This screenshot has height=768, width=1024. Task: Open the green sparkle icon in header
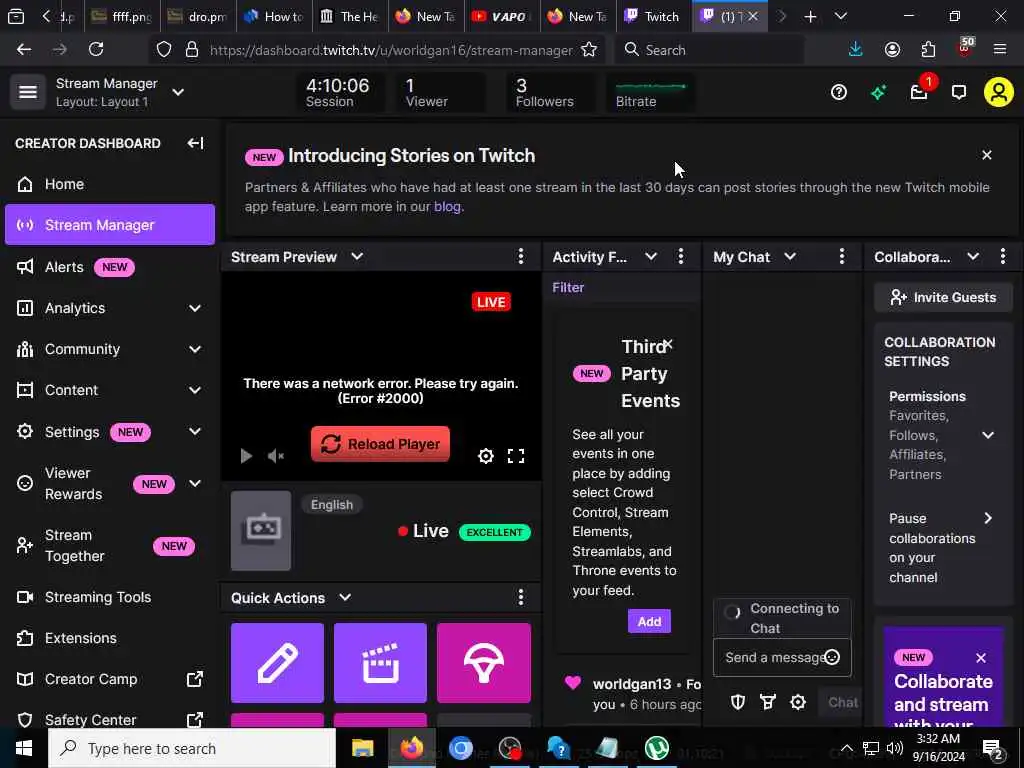point(878,93)
